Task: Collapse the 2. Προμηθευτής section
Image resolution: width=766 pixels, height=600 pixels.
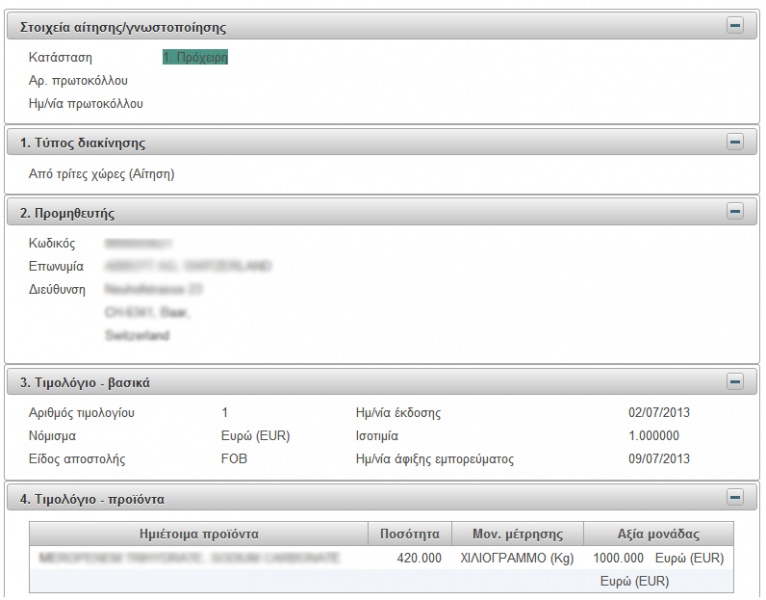Action: coord(735,212)
